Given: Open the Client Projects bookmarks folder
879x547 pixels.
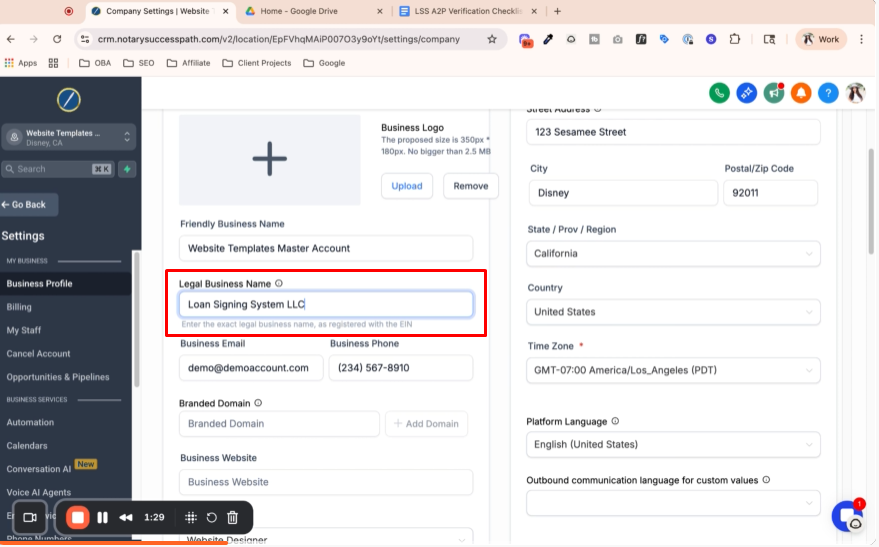Looking at the screenshot, I should point(257,63).
